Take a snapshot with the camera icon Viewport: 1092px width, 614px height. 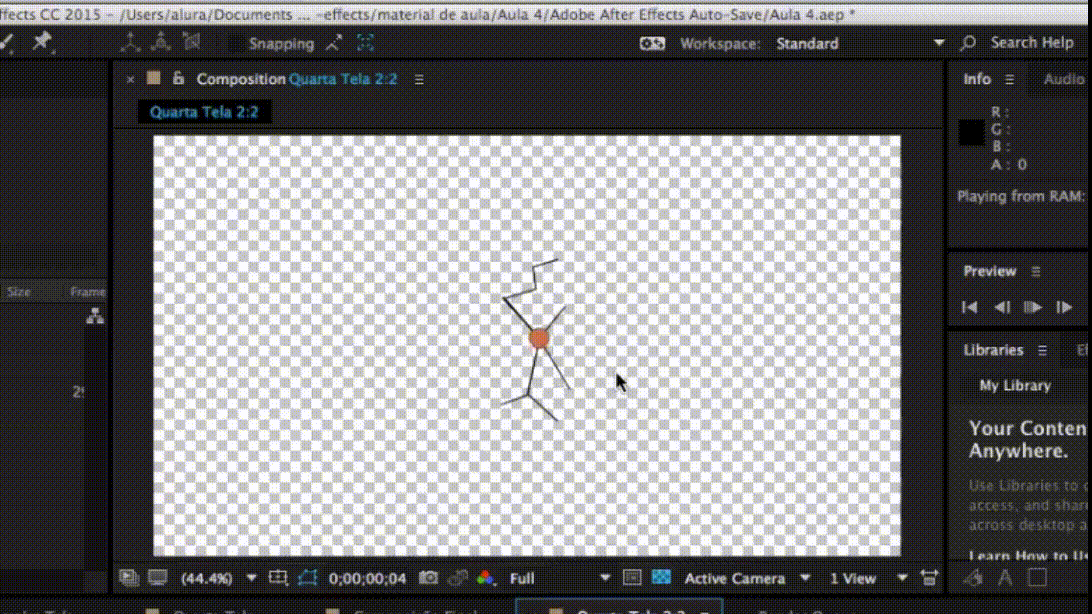click(x=428, y=578)
